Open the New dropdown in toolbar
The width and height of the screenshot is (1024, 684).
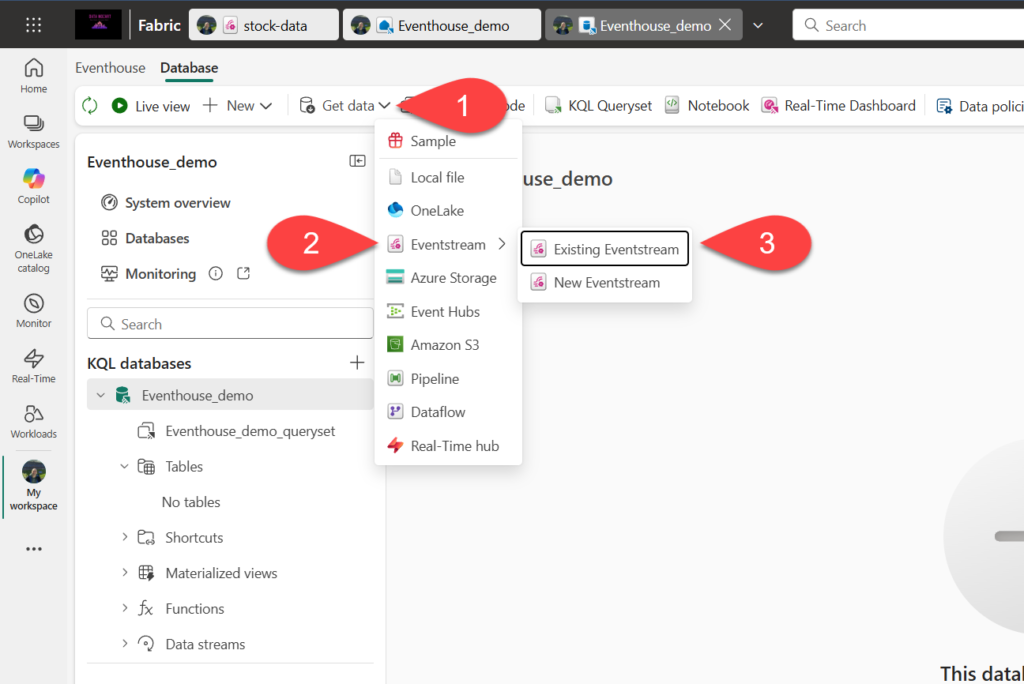(x=238, y=105)
